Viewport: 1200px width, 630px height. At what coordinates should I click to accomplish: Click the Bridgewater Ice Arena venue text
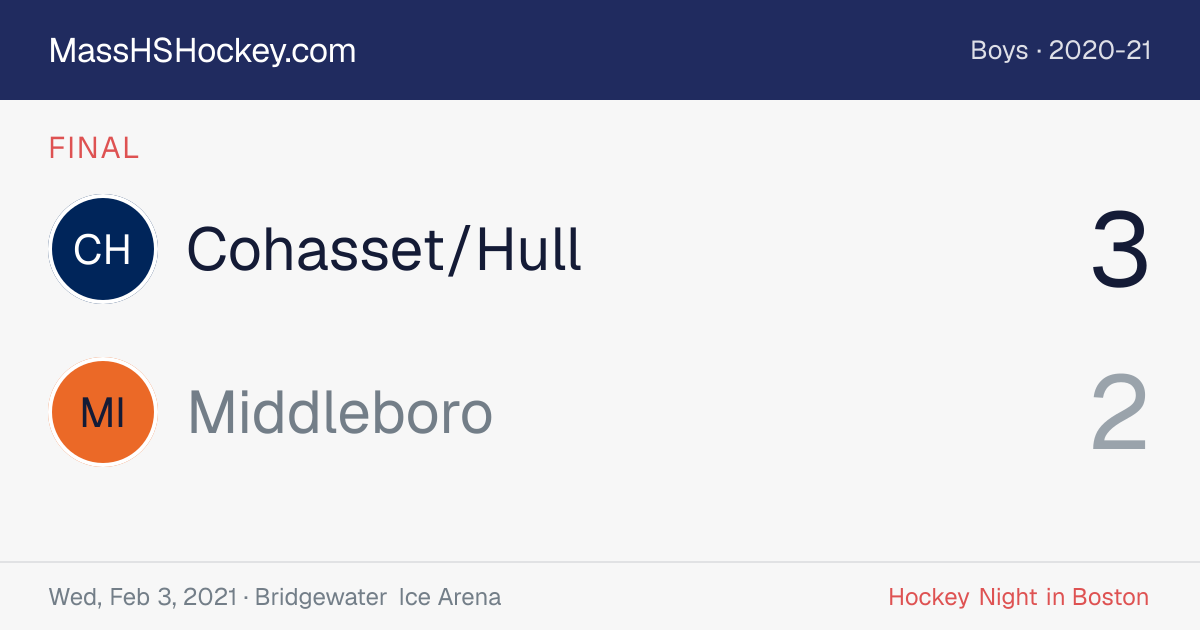tap(378, 597)
